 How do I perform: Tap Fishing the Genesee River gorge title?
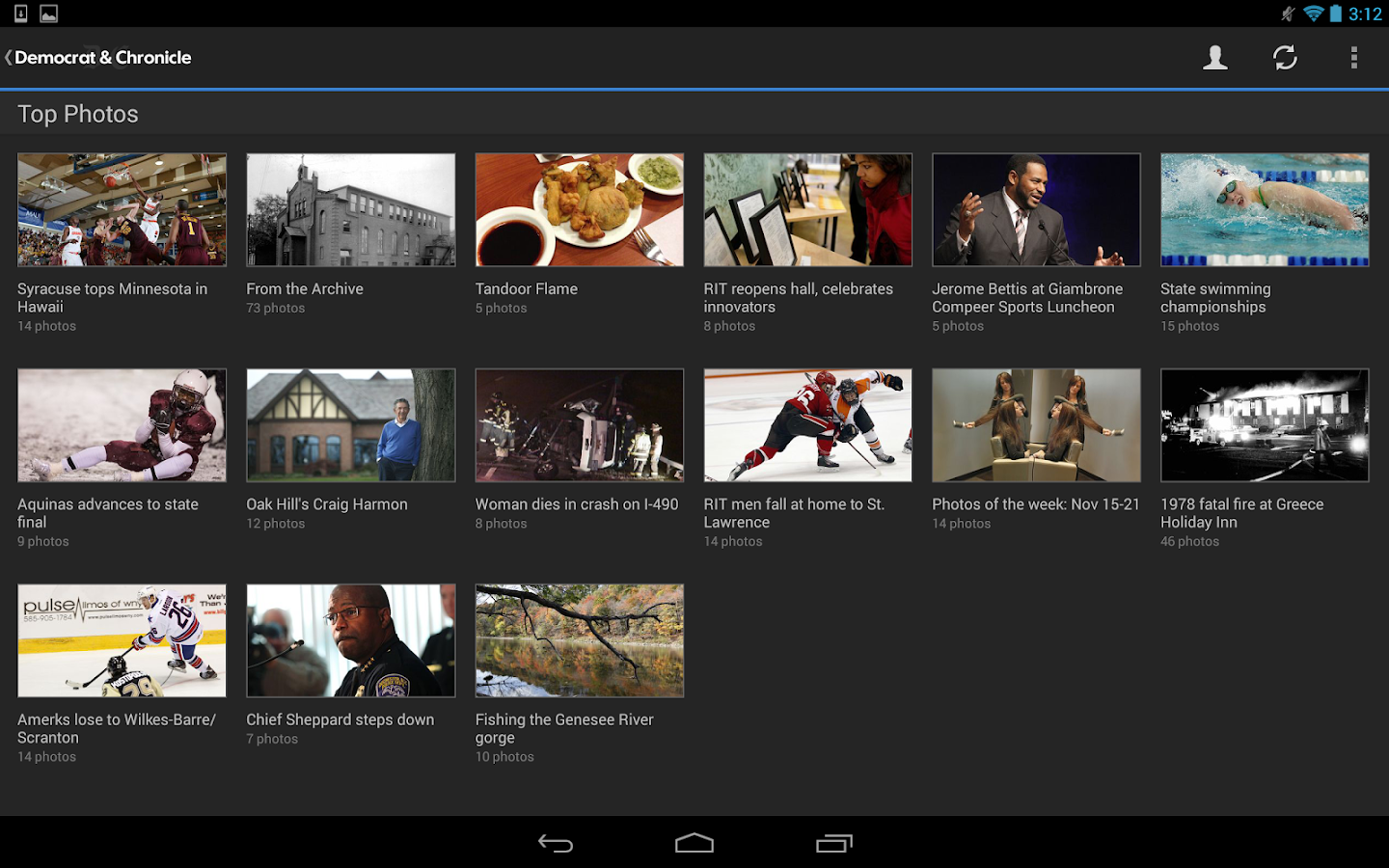coord(564,728)
